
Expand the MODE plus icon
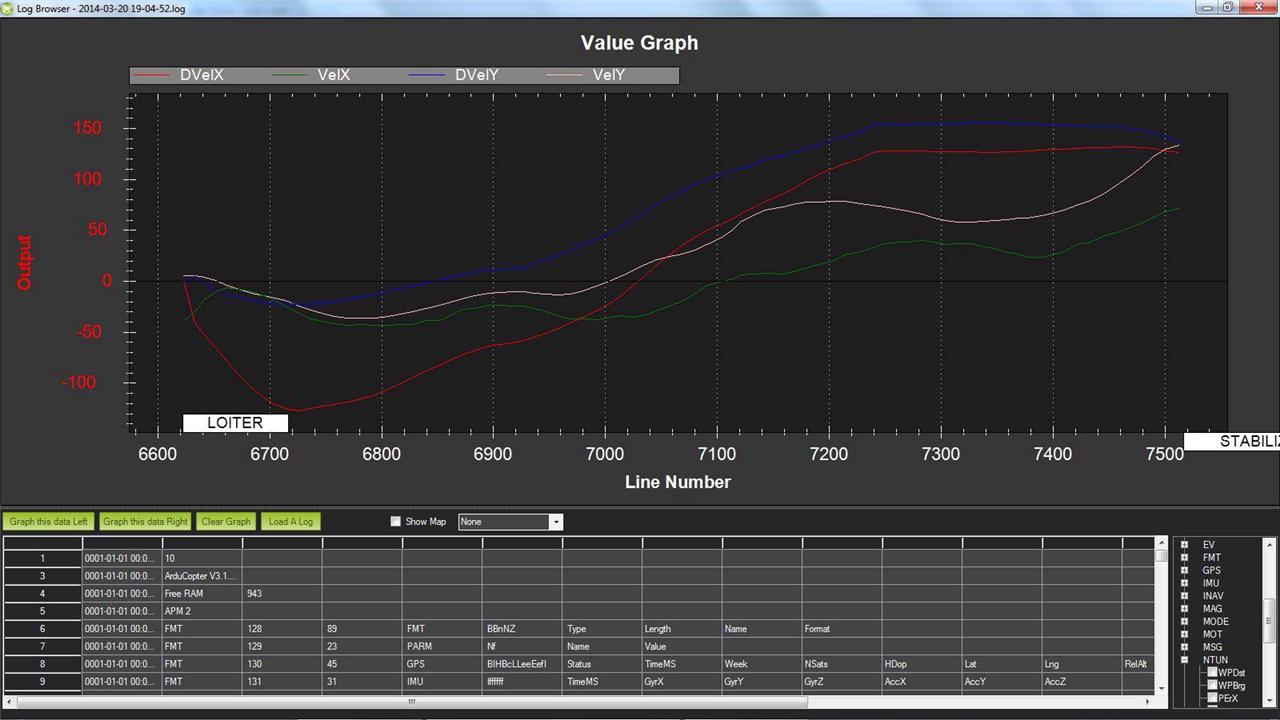1185,622
